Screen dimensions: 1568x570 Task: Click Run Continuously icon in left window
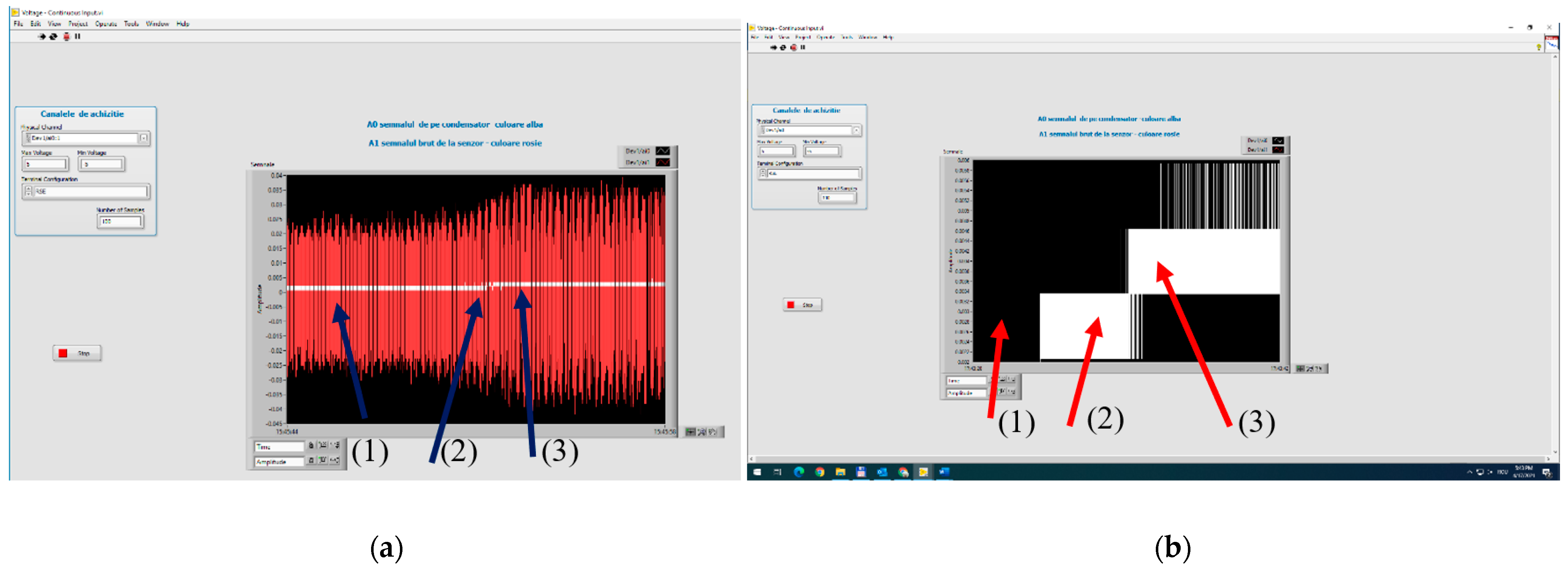coord(53,36)
